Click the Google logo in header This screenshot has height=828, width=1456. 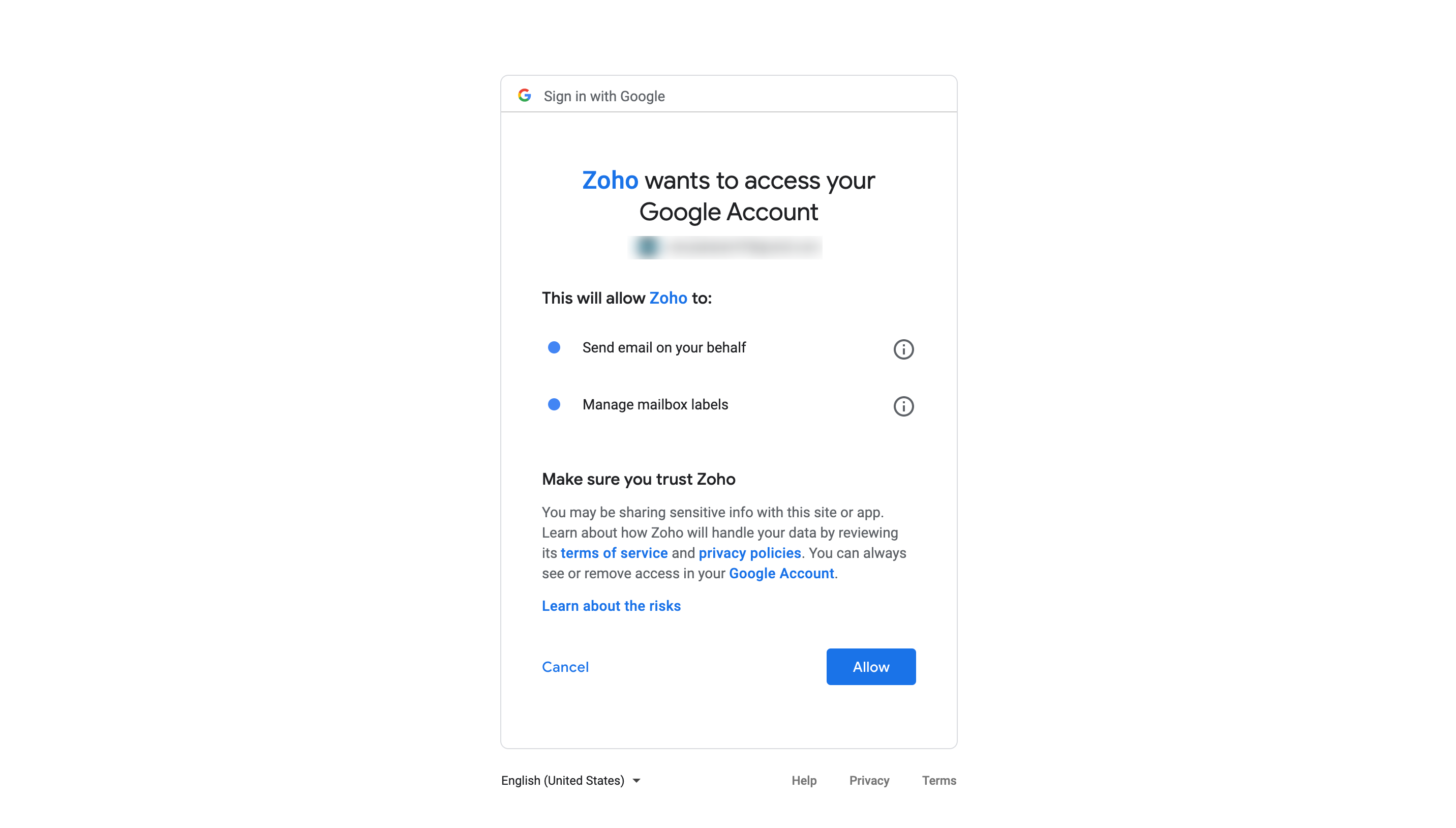tap(524, 95)
